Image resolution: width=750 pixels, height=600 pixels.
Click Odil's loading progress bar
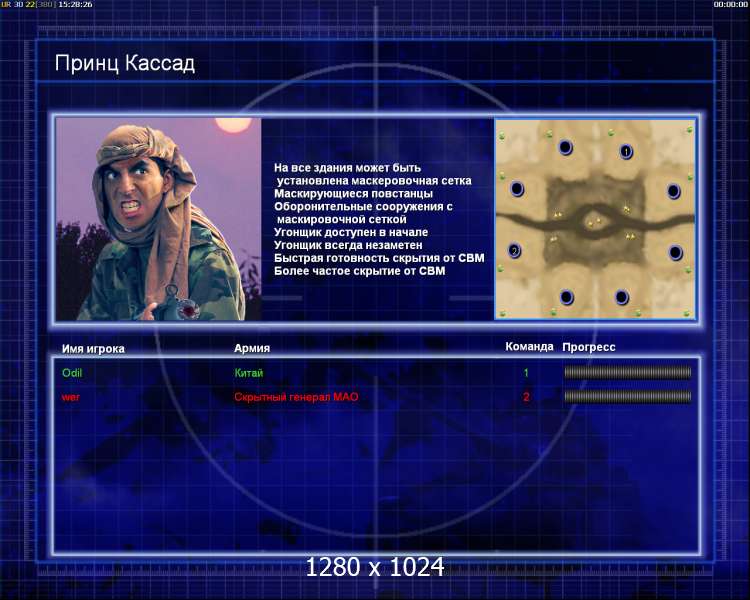pos(628,372)
